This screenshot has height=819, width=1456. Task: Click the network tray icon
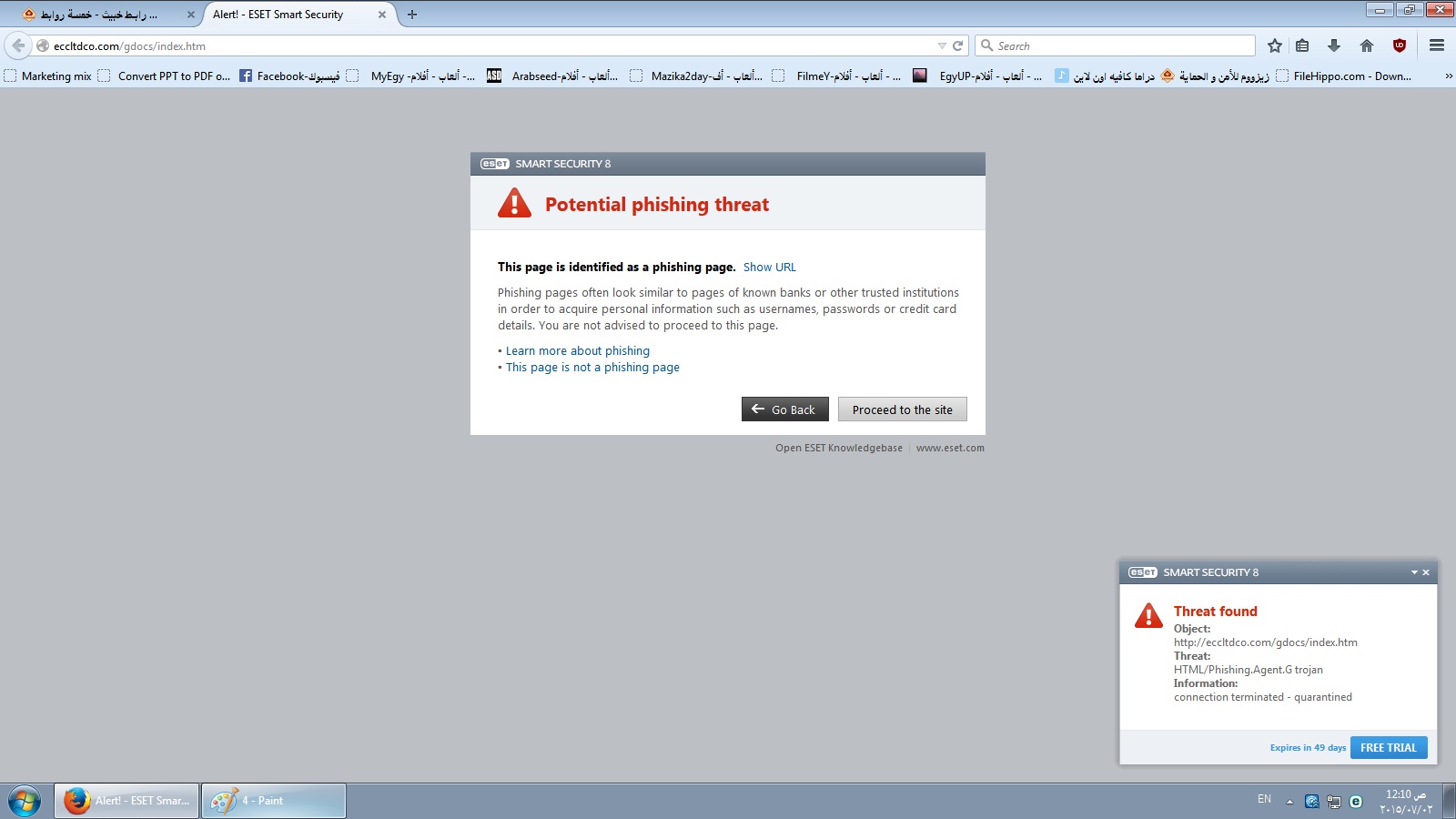pyautogui.click(x=1334, y=802)
